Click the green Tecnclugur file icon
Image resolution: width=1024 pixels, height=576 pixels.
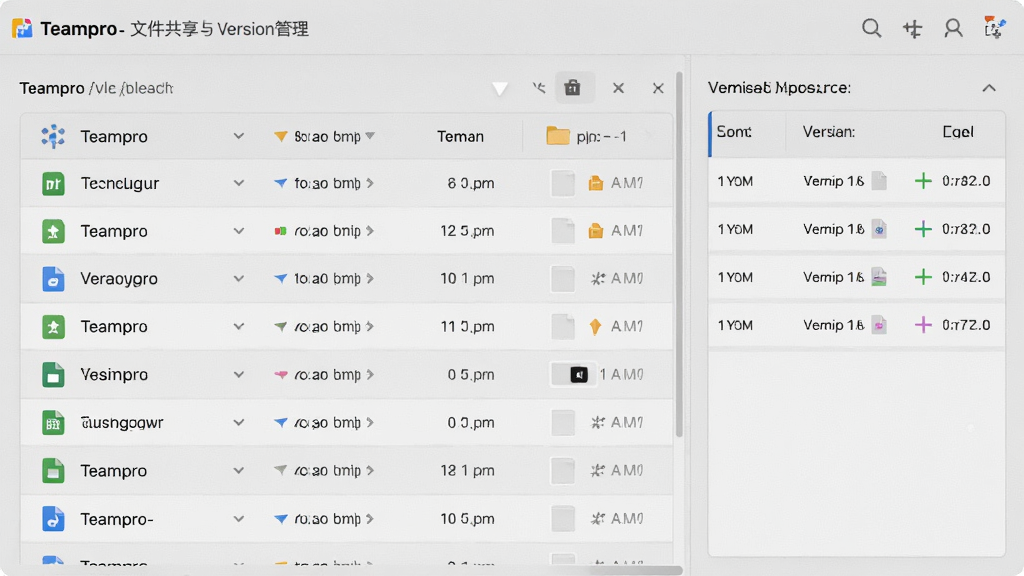(53, 184)
